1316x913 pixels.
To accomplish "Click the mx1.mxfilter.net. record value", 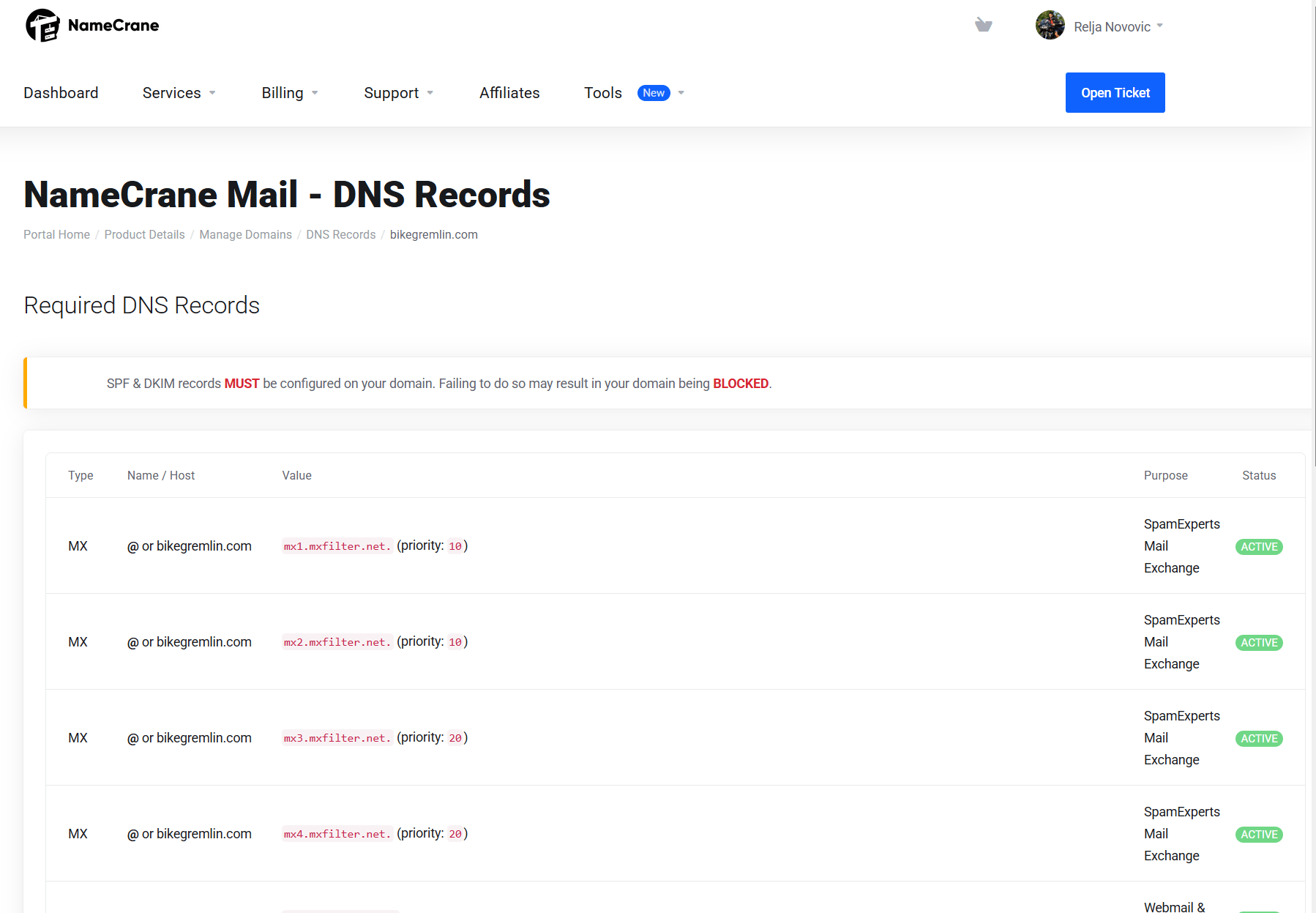I will pos(337,546).
